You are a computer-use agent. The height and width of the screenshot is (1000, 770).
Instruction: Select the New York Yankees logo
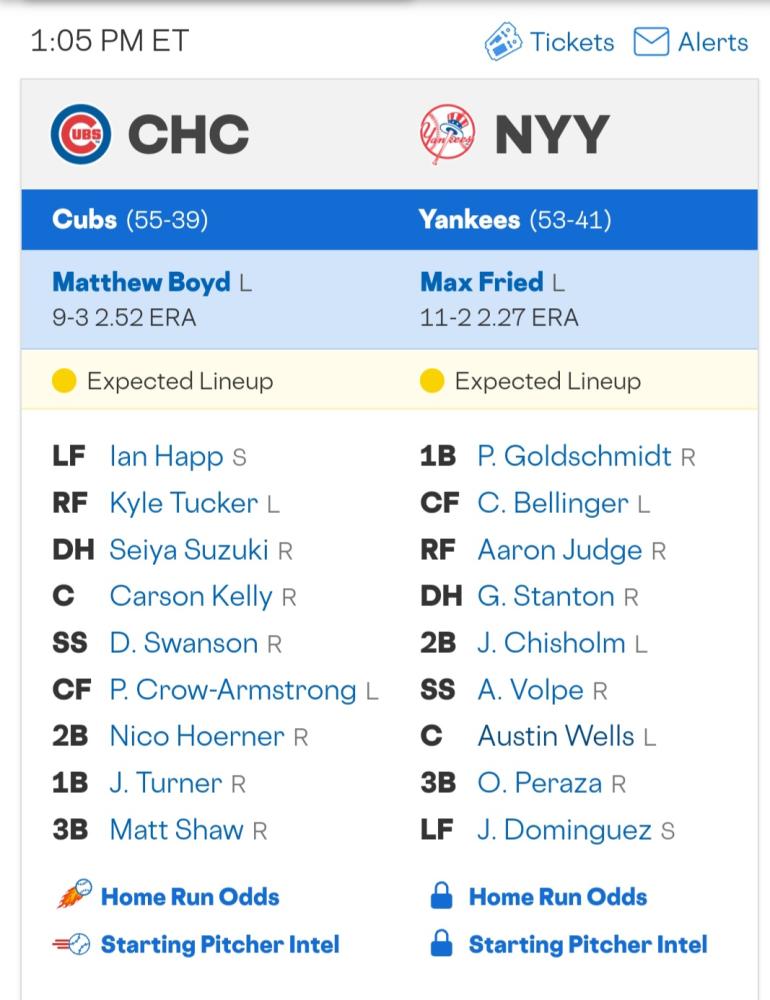point(448,135)
